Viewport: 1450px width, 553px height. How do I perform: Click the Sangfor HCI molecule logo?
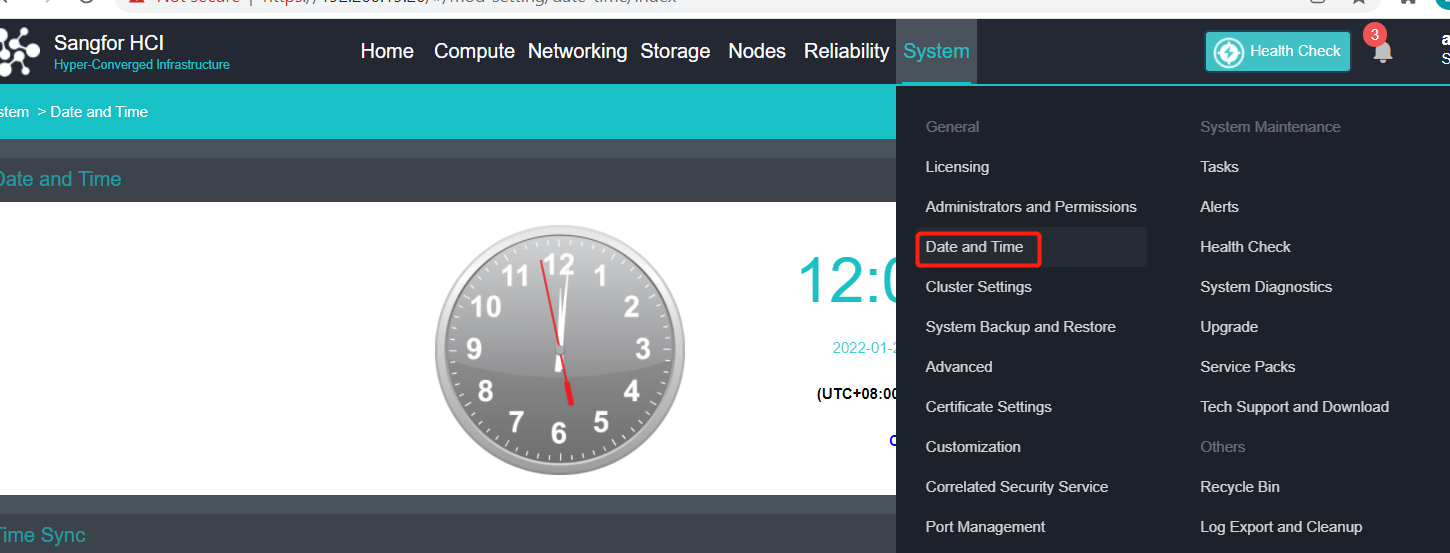coord(20,52)
